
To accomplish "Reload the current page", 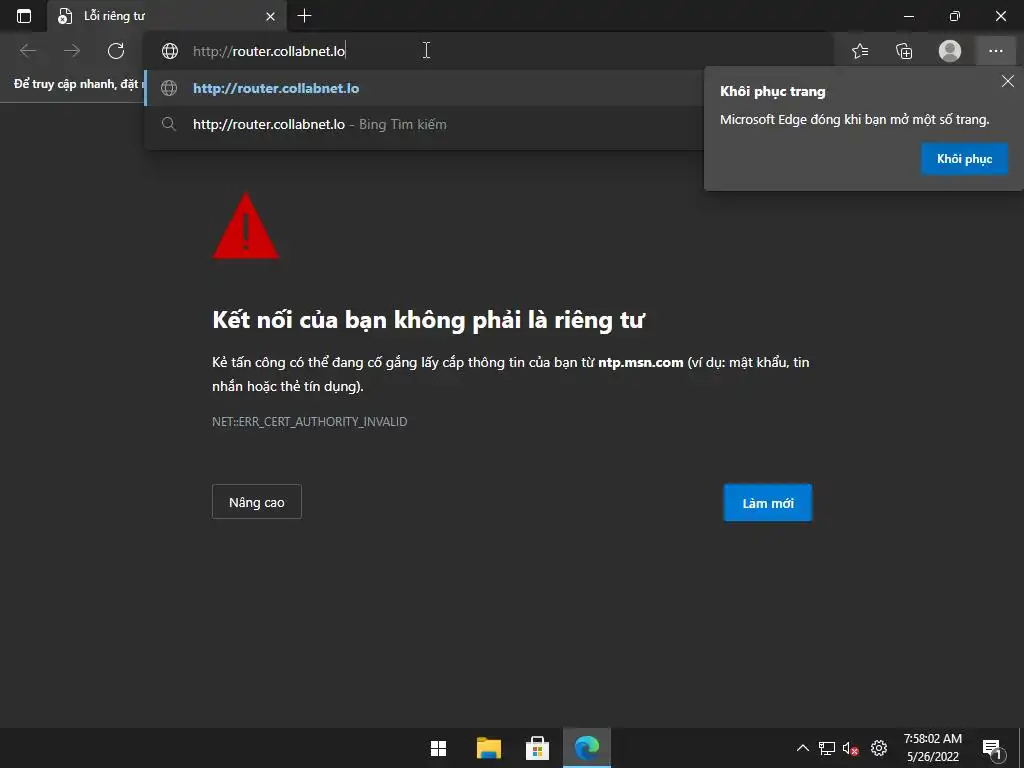I will point(116,50).
